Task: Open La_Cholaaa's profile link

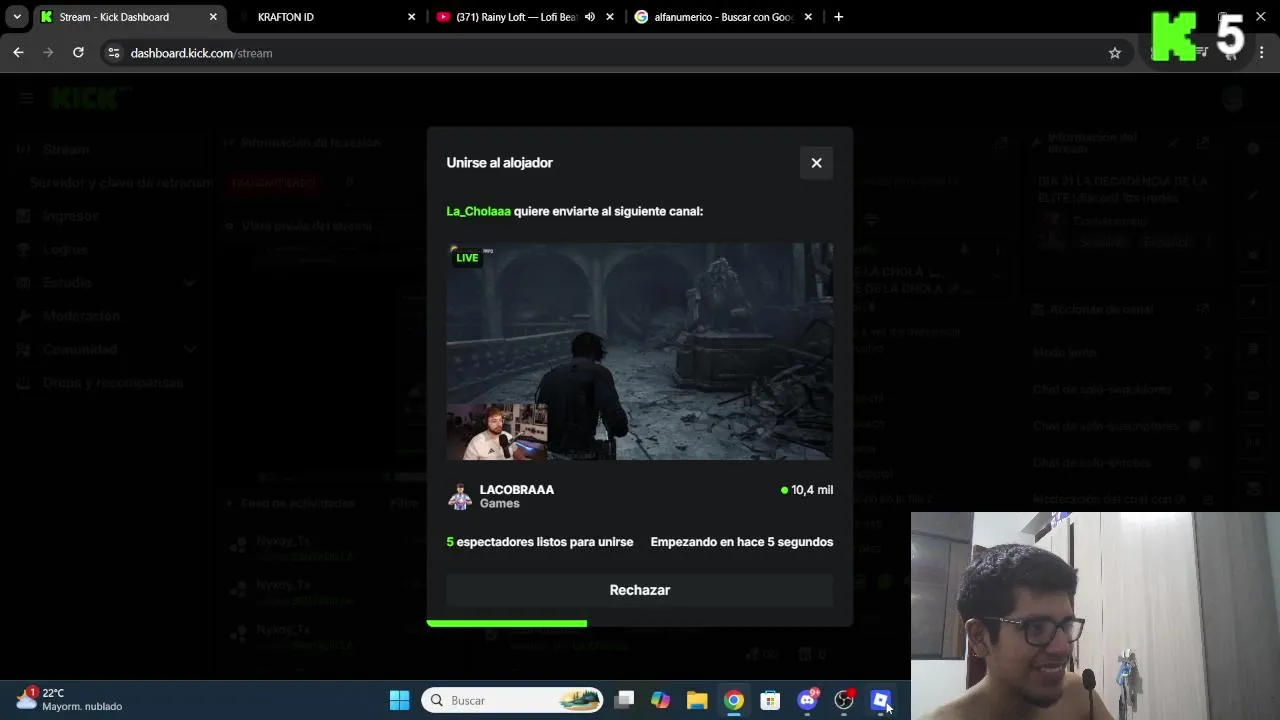Action: pos(478,211)
